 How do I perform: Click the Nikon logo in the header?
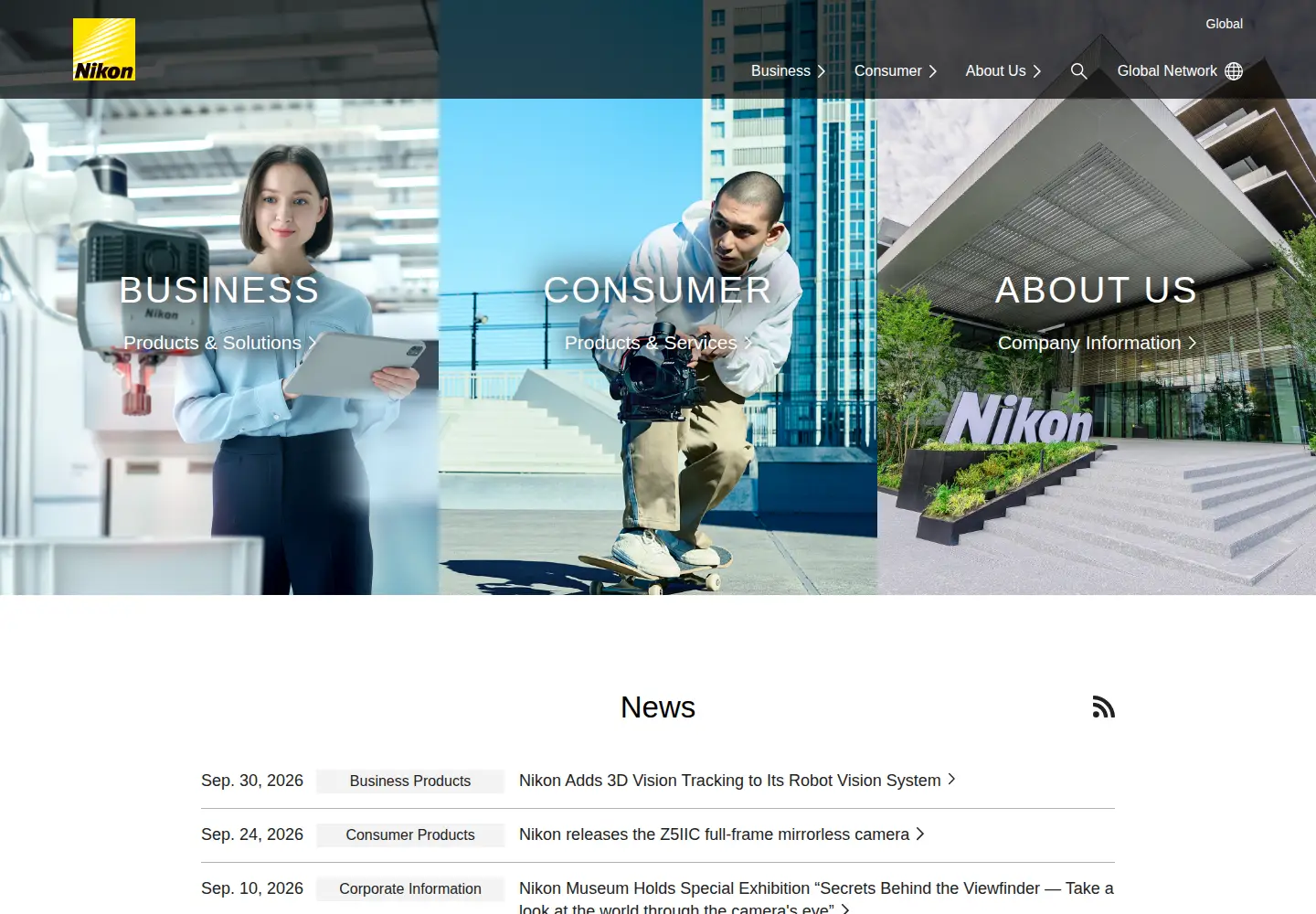(104, 49)
